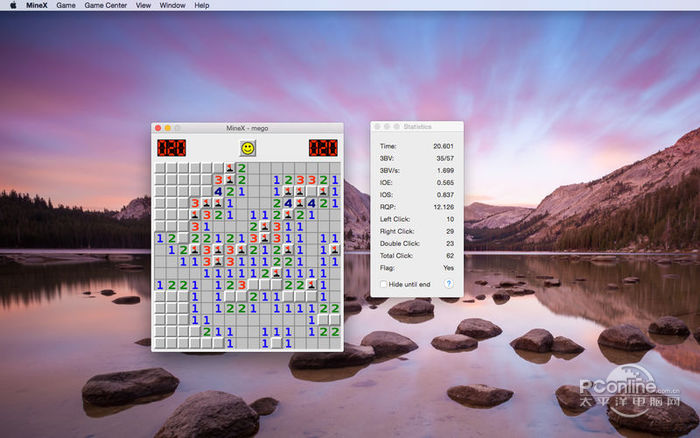Click the MineX - mego title bar
The width and height of the screenshot is (700, 438).
[x=247, y=127]
